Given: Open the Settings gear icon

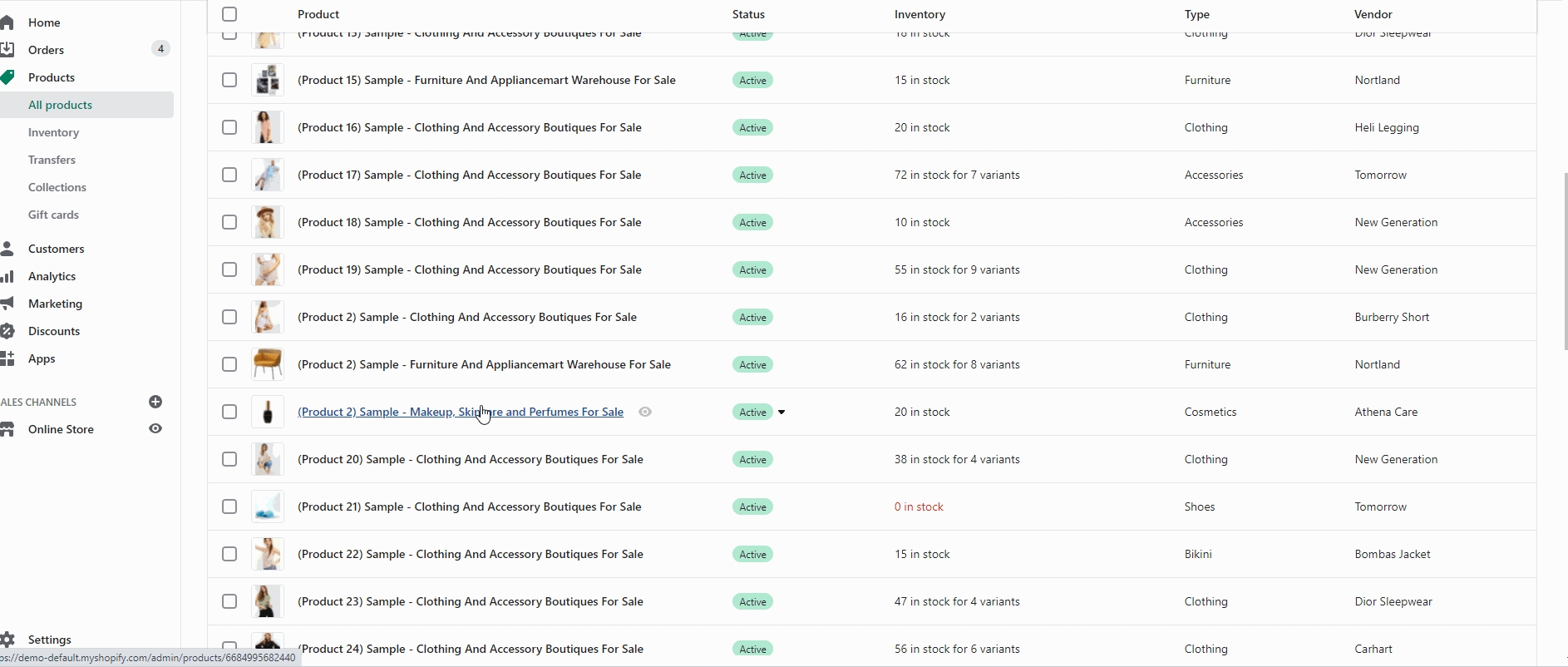Looking at the screenshot, I should [x=7, y=640].
